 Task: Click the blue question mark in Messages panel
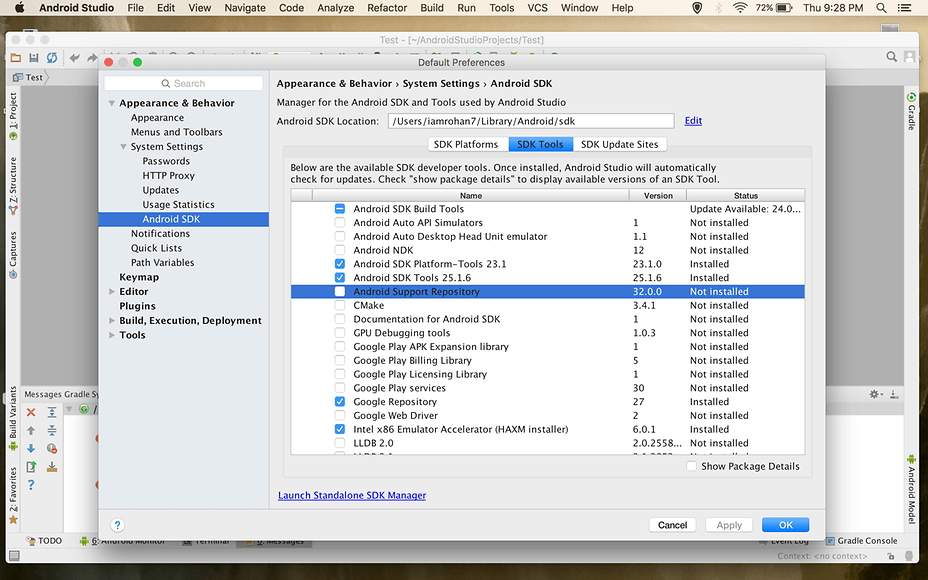(x=31, y=485)
